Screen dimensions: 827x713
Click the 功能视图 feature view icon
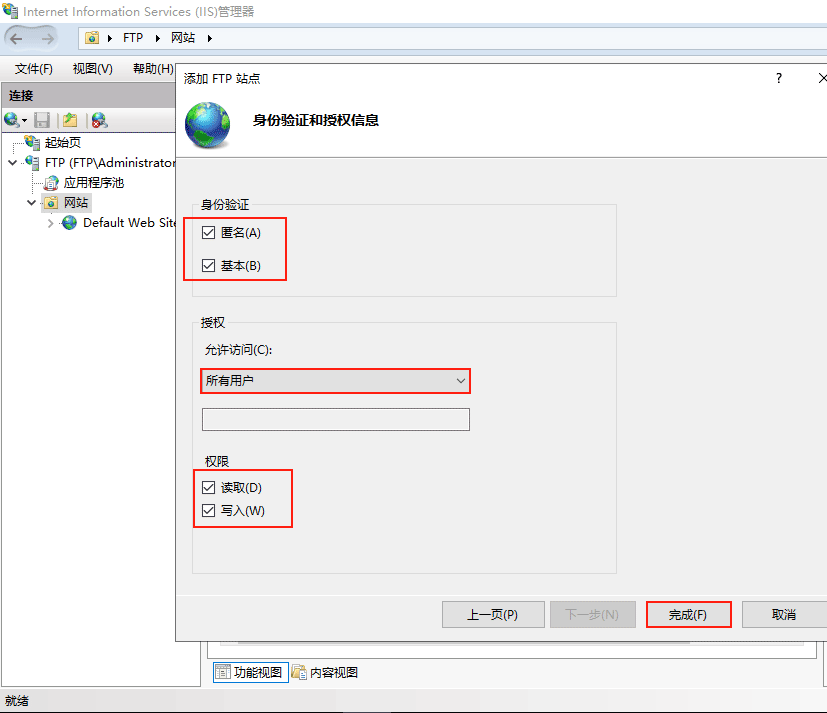(x=223, y=672)
